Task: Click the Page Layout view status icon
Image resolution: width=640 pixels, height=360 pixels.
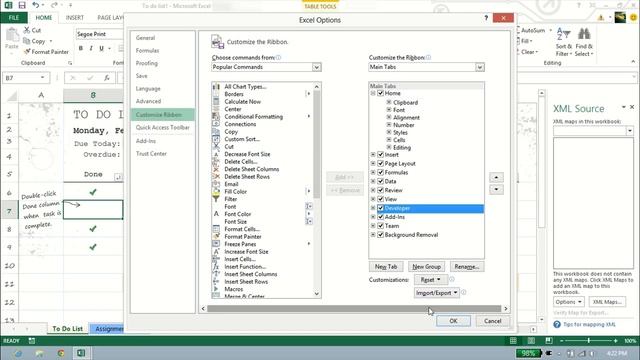Action: [531, 340]
